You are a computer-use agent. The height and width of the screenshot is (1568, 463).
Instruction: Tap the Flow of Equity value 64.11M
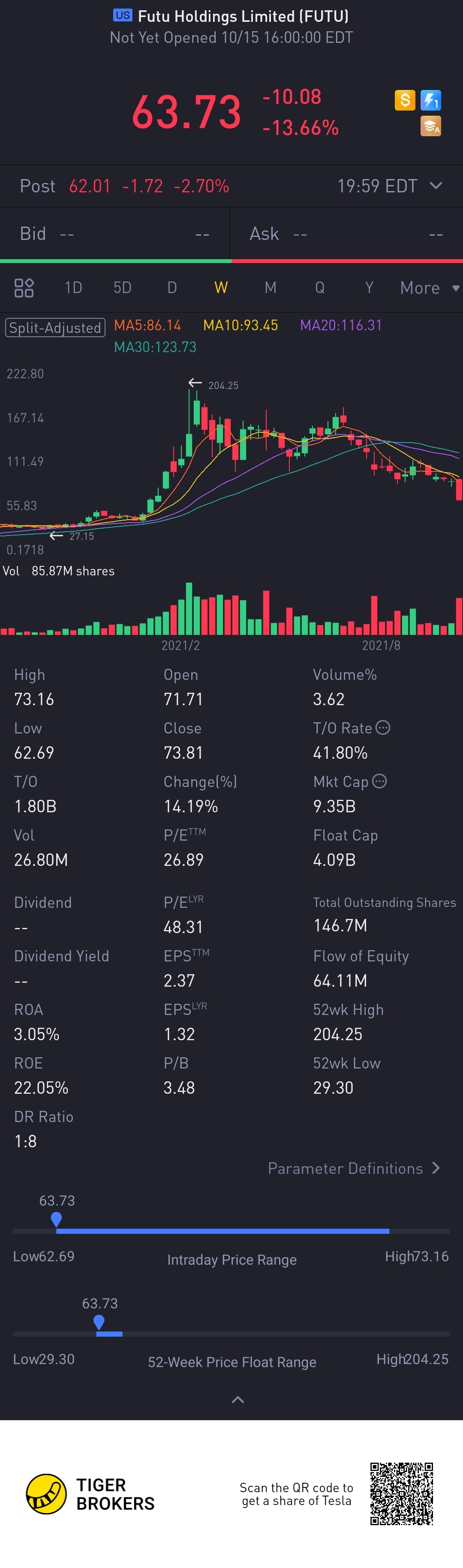pyautogui.click(x=340, y=981)
